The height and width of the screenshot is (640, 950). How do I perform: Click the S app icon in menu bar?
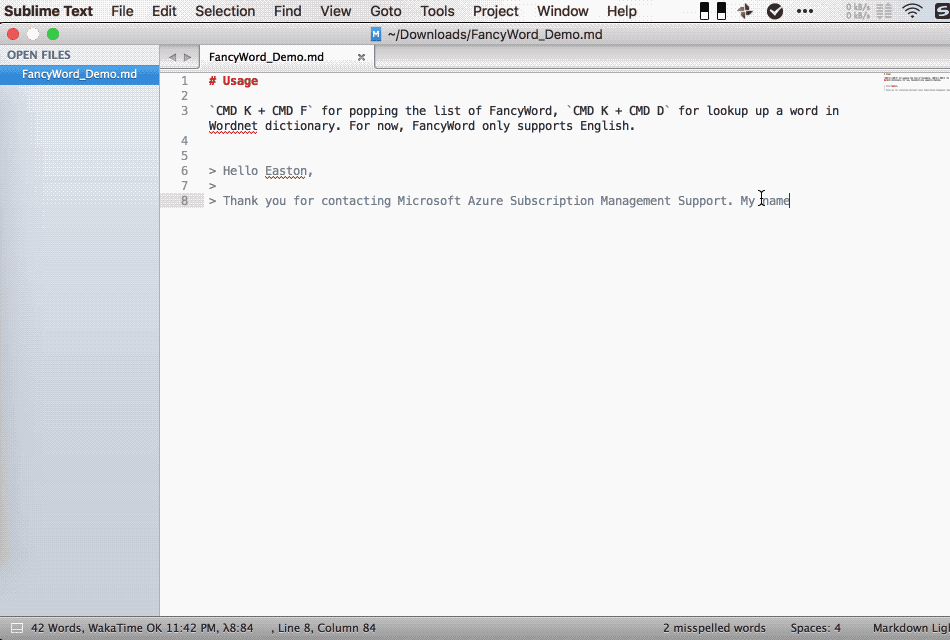pos(941,10)
